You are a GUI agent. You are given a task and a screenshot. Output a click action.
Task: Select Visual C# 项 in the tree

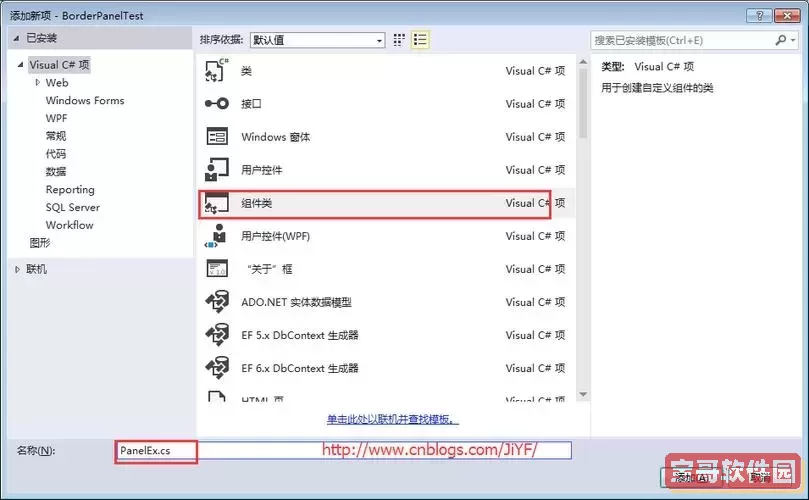click(59, 65)
